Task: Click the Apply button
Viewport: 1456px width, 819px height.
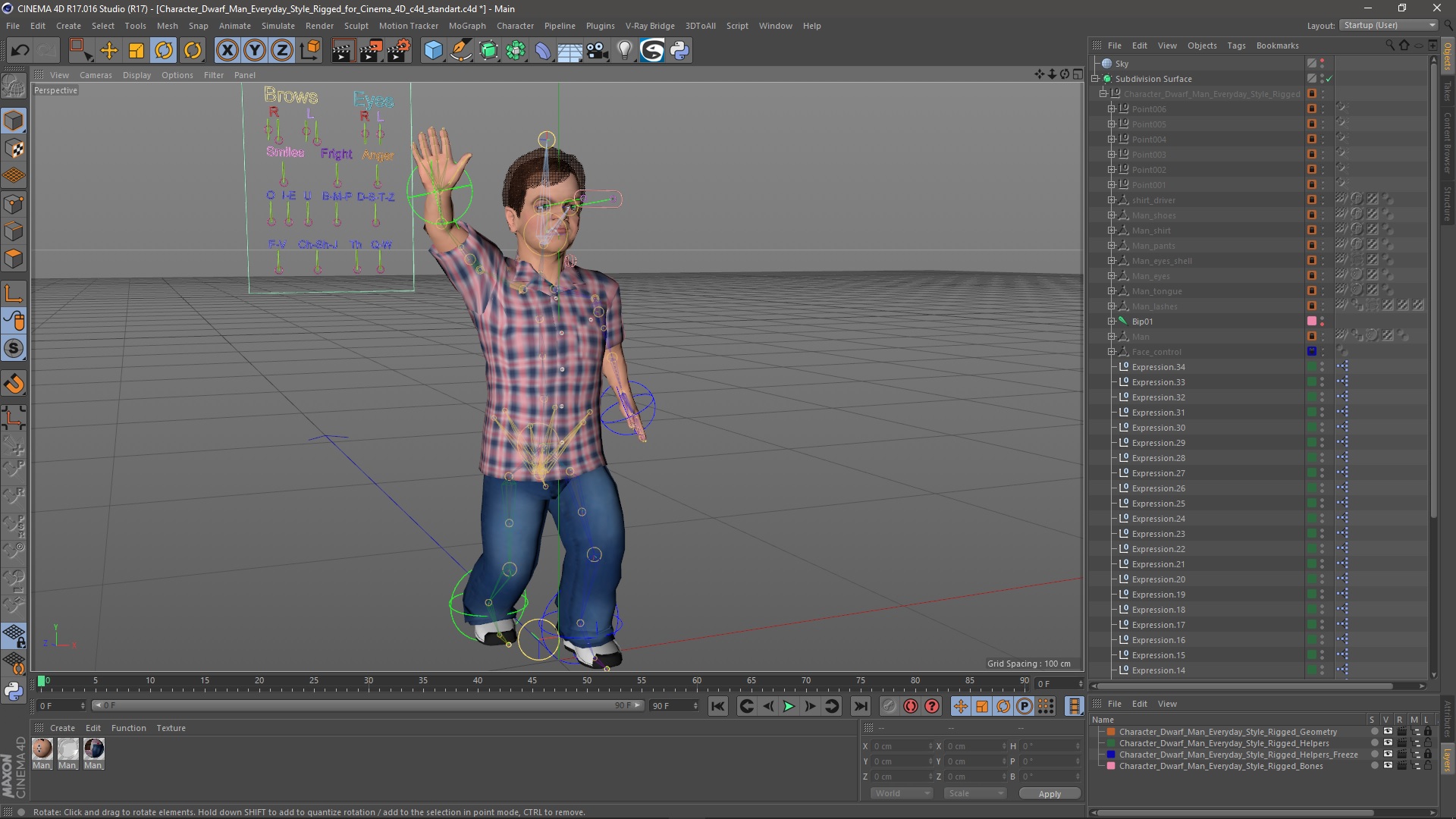Action: tap(1050, 794)
